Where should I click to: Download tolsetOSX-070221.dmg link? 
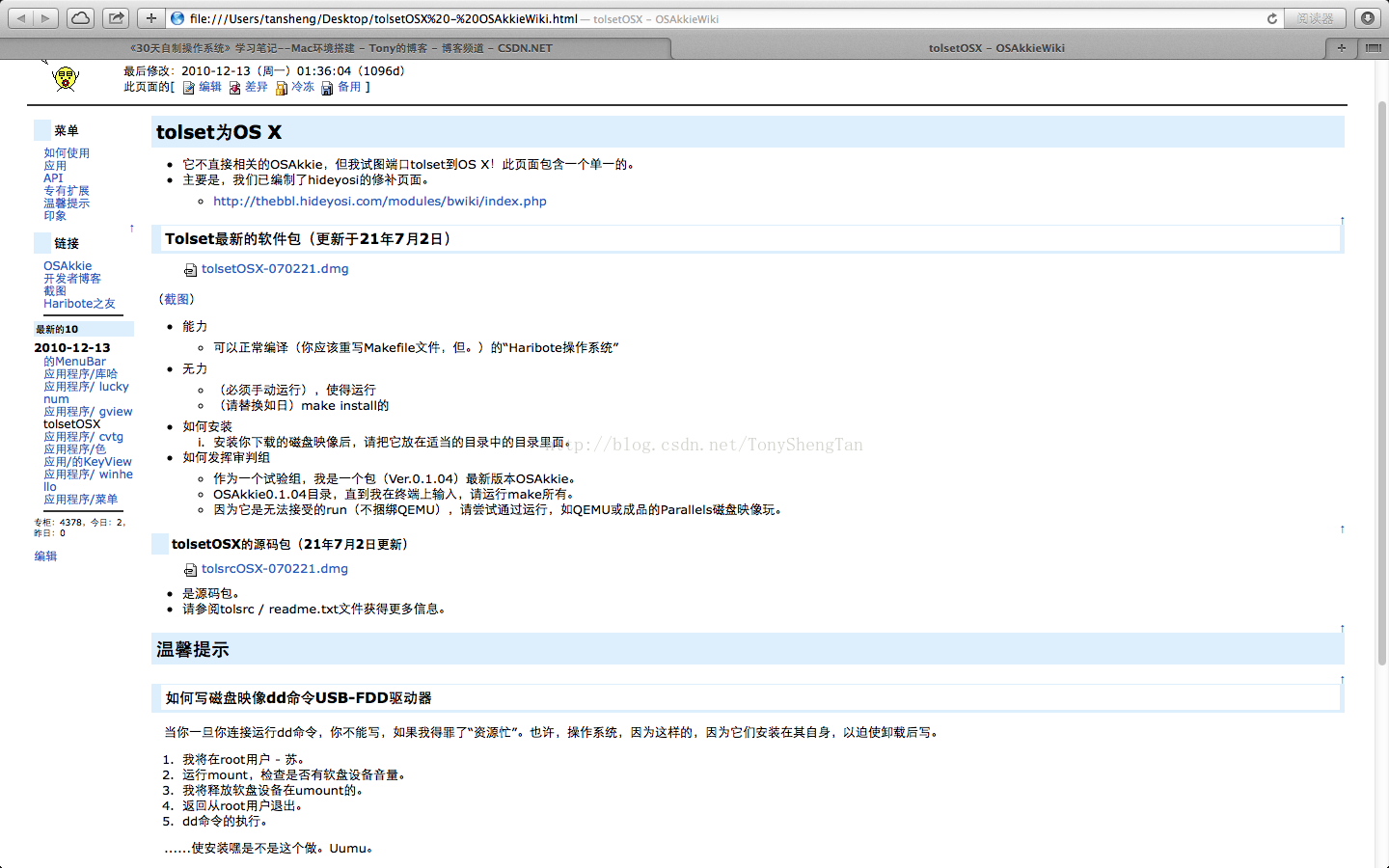275,269
